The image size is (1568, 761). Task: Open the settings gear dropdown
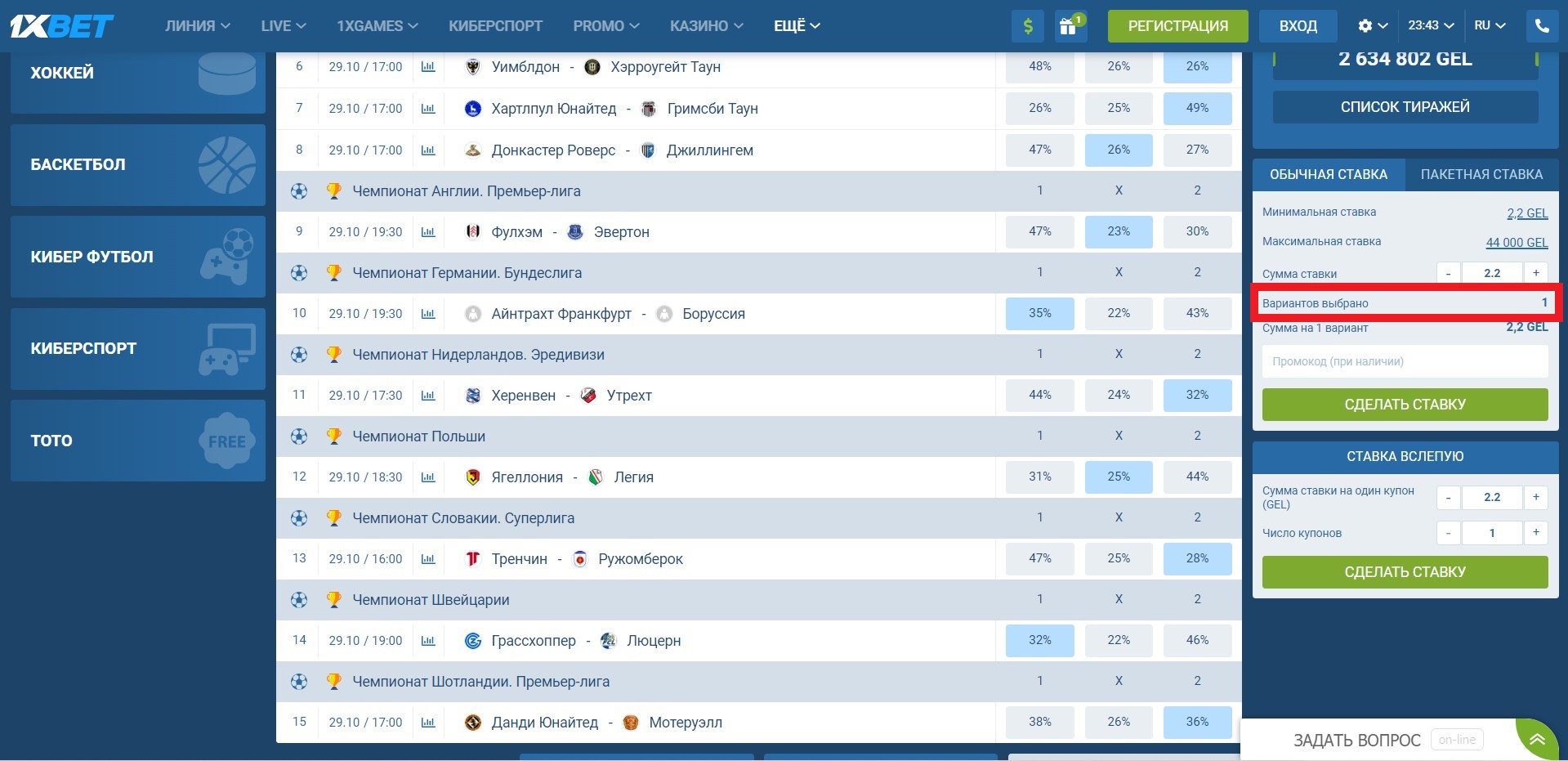(1373, 26)
